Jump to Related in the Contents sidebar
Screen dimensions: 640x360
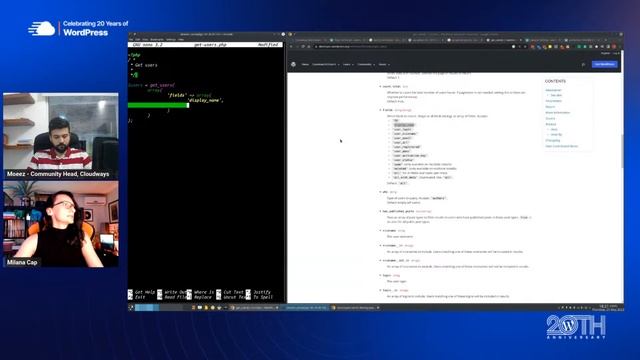pyautogui.click(x=551, y=124)
